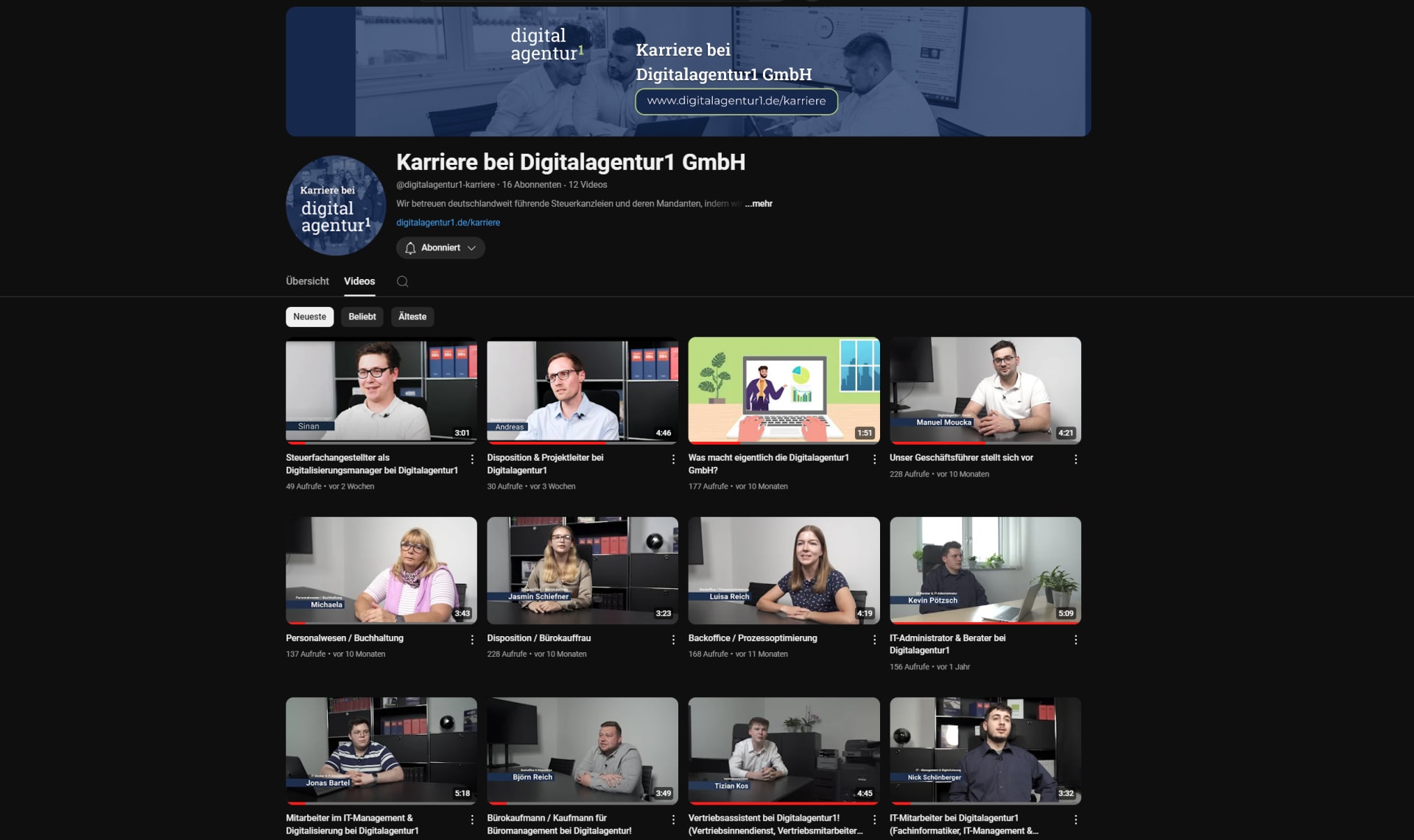Open the digitalagentur1.de/karriere link
Viewport: 1414px width, 840px height.
point(448,222)
